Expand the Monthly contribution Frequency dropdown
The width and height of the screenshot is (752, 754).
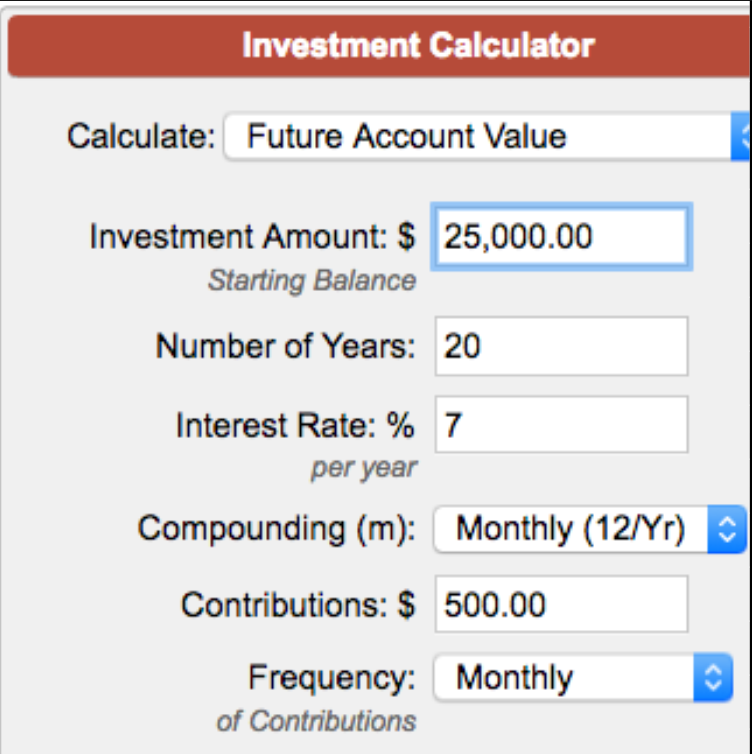pyautogui.click(x=565, y=678)
